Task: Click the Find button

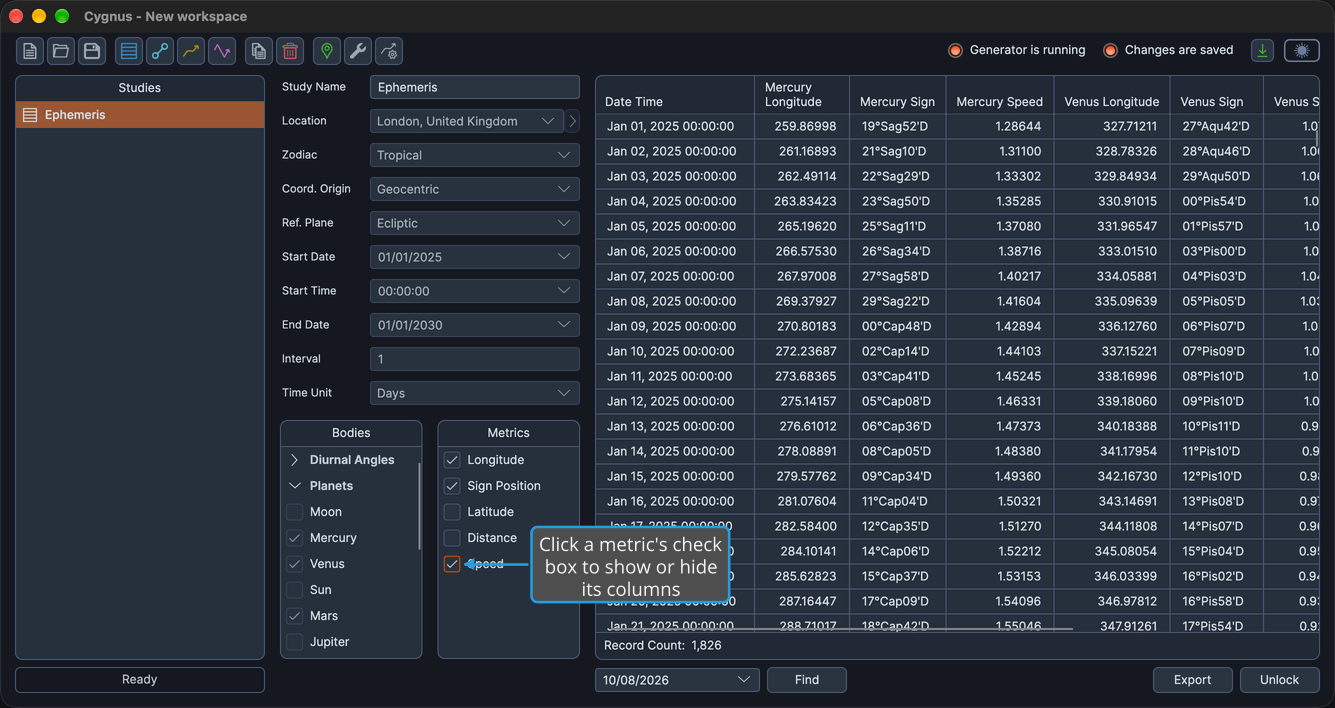Action: tap(807, 680)
